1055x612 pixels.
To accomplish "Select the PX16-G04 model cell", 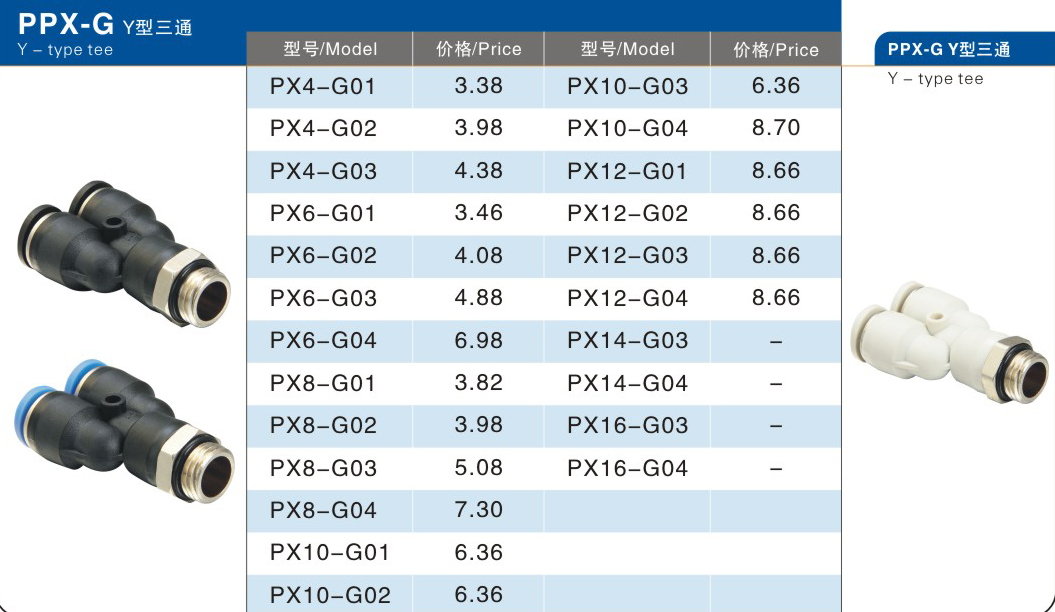I will pos(627,468).
